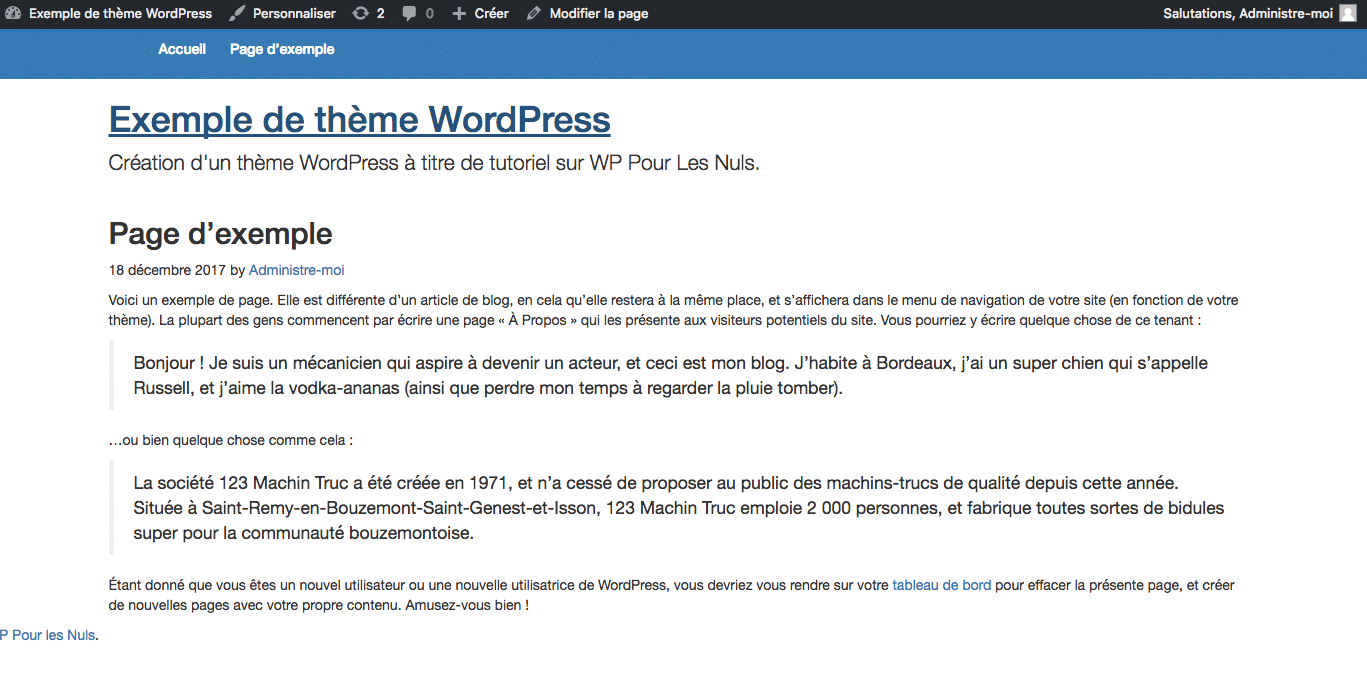The height and width of the screenshot is (676, 1367).
Task: Click the updates refresh icon showing 2
Action: [360, 14]
